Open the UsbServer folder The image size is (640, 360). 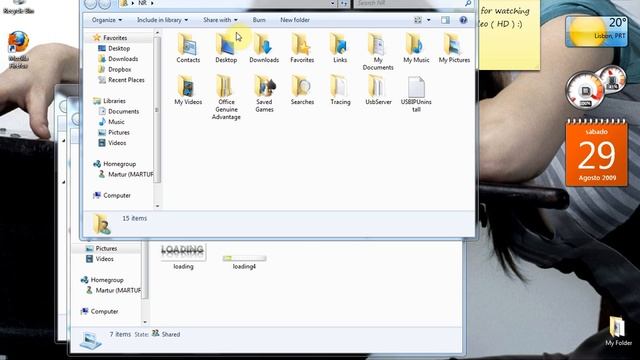pyautogui.click(x=378, y=90)
